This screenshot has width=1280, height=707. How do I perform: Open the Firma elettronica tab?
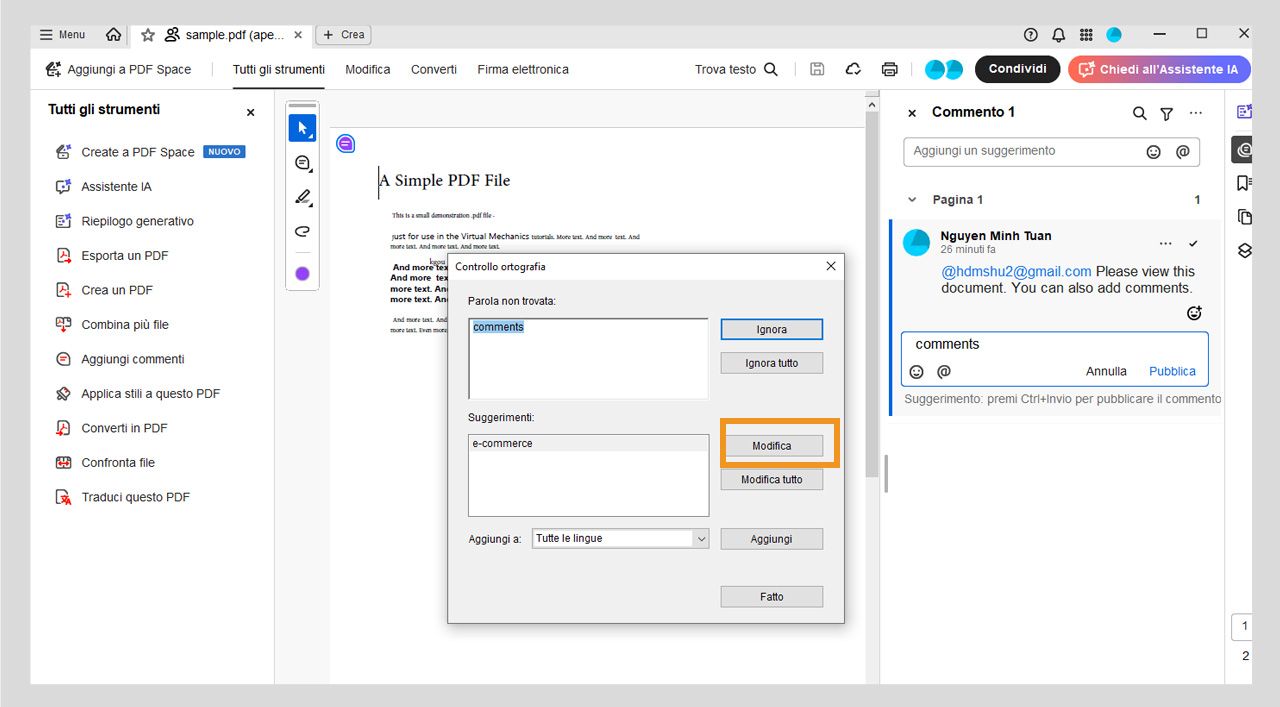523,69
